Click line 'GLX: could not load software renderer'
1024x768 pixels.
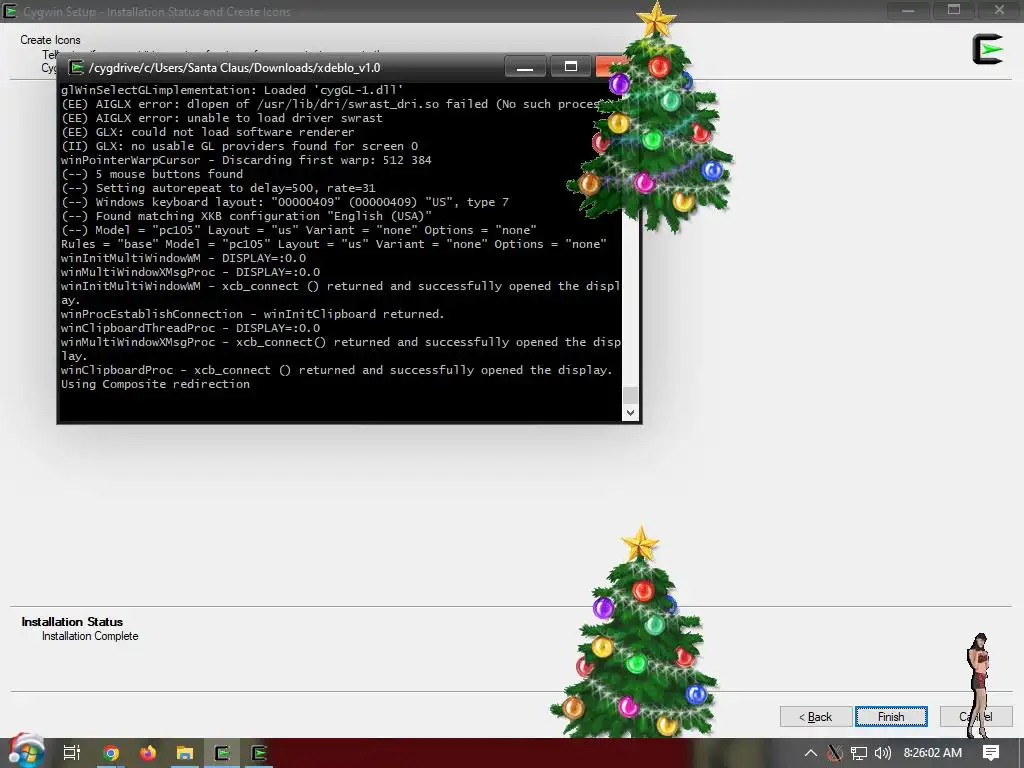coord(208,132)
